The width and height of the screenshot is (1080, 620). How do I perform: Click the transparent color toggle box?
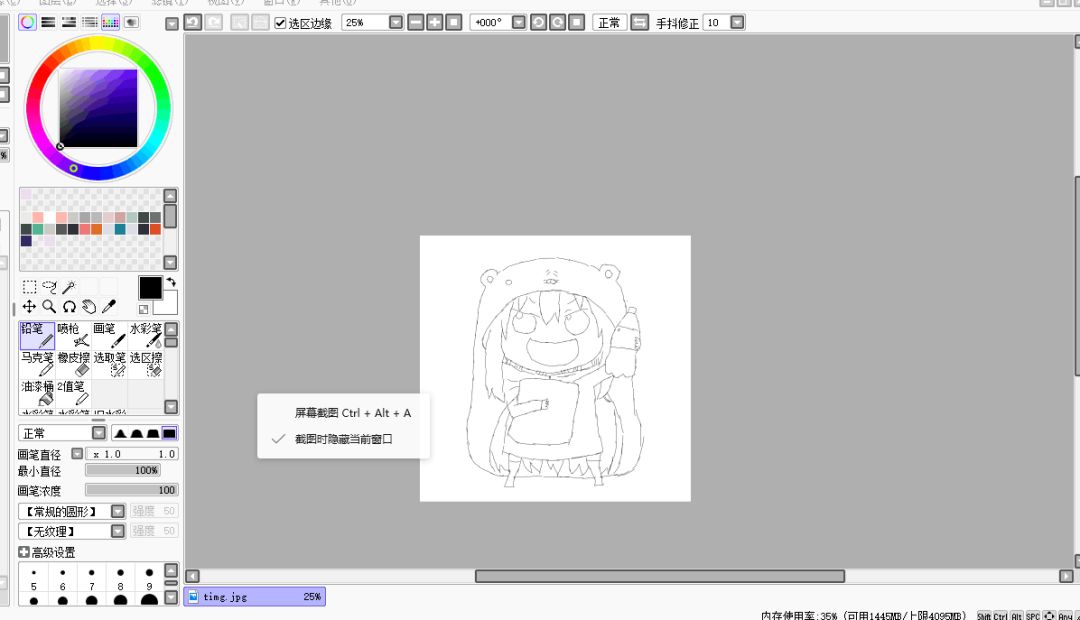[x=143, y=310]
